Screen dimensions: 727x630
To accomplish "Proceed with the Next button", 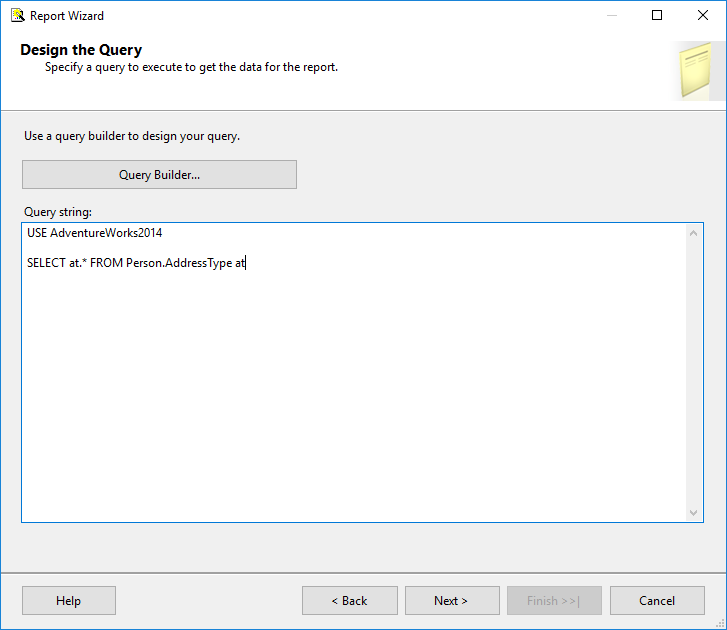I will (451, 601).
